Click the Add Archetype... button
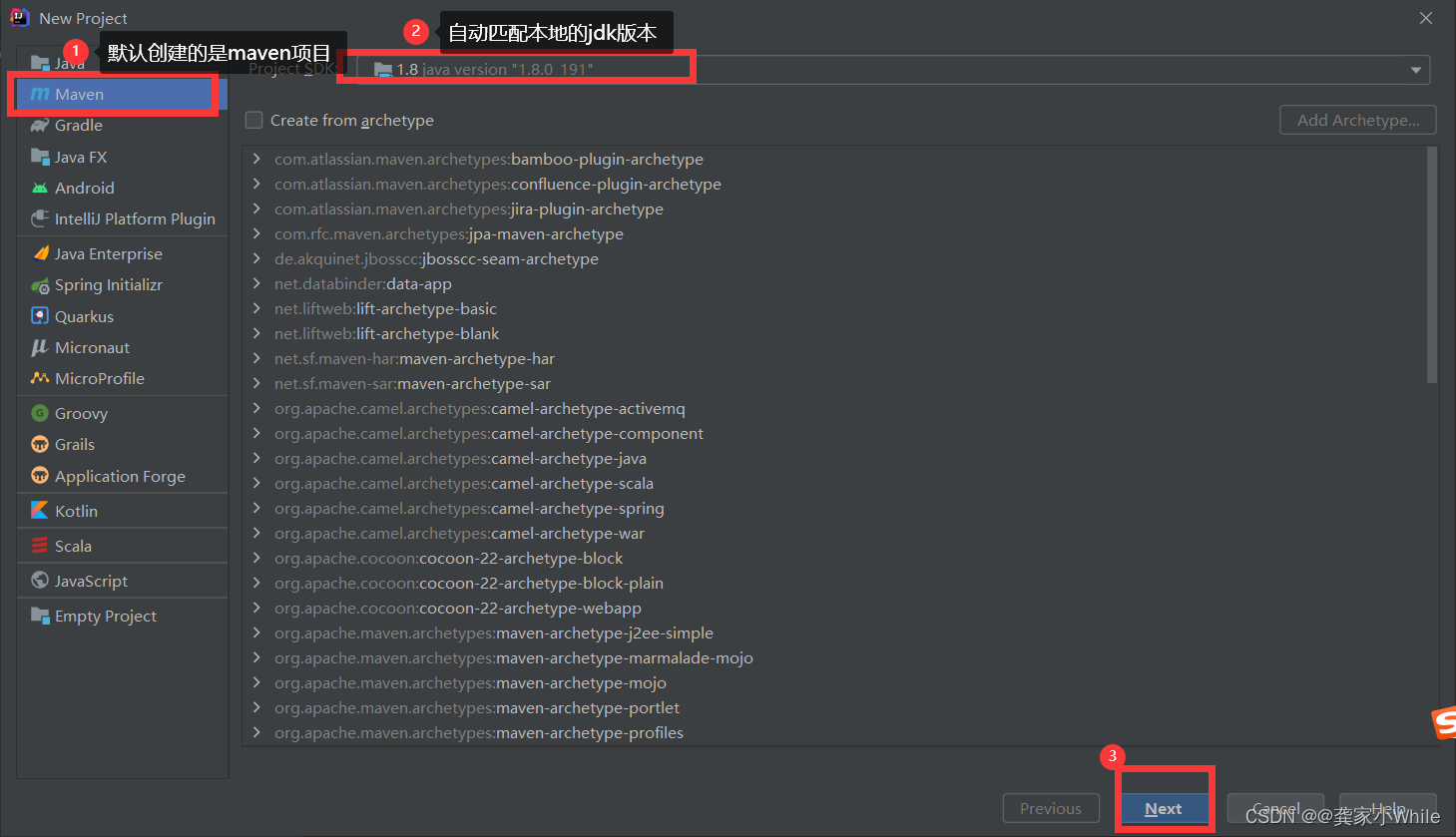The height and width of the screenshot is (837, 1456). click(1358, 120)
